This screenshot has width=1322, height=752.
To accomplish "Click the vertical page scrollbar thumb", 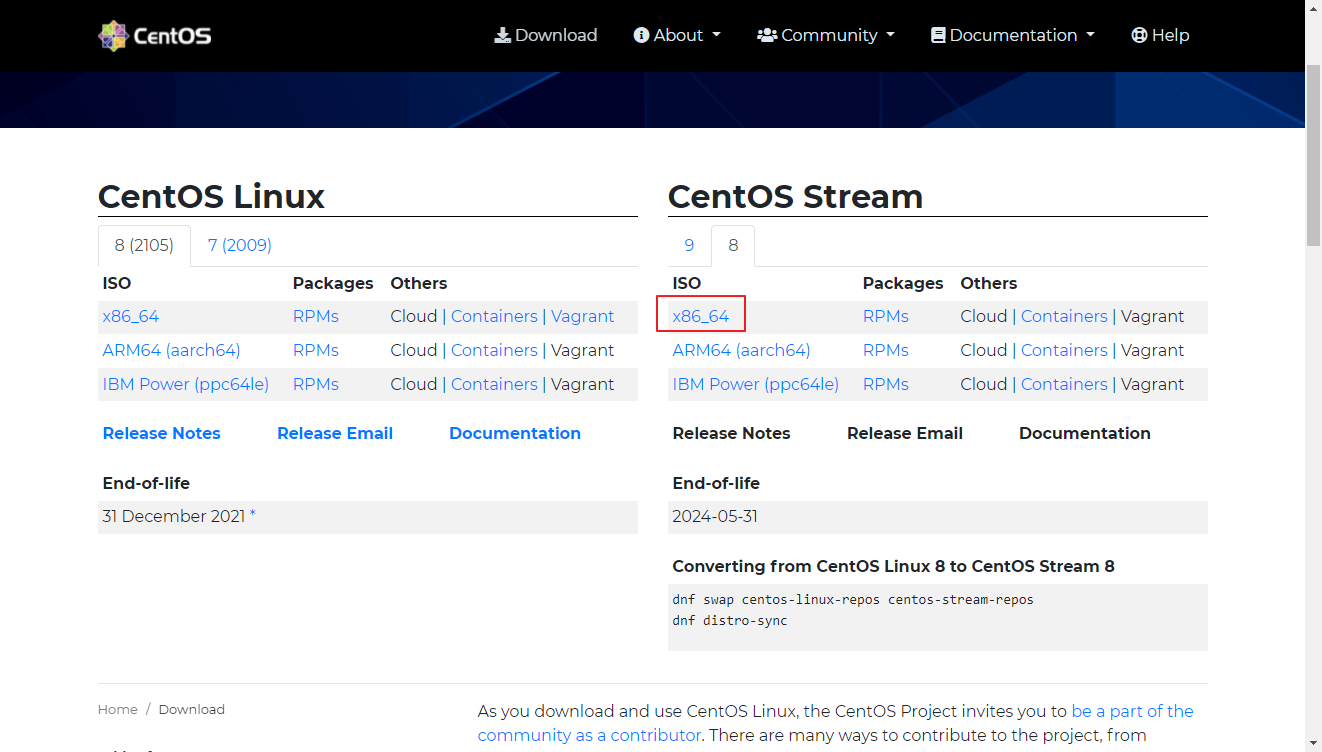I will tap(1313, 155).
